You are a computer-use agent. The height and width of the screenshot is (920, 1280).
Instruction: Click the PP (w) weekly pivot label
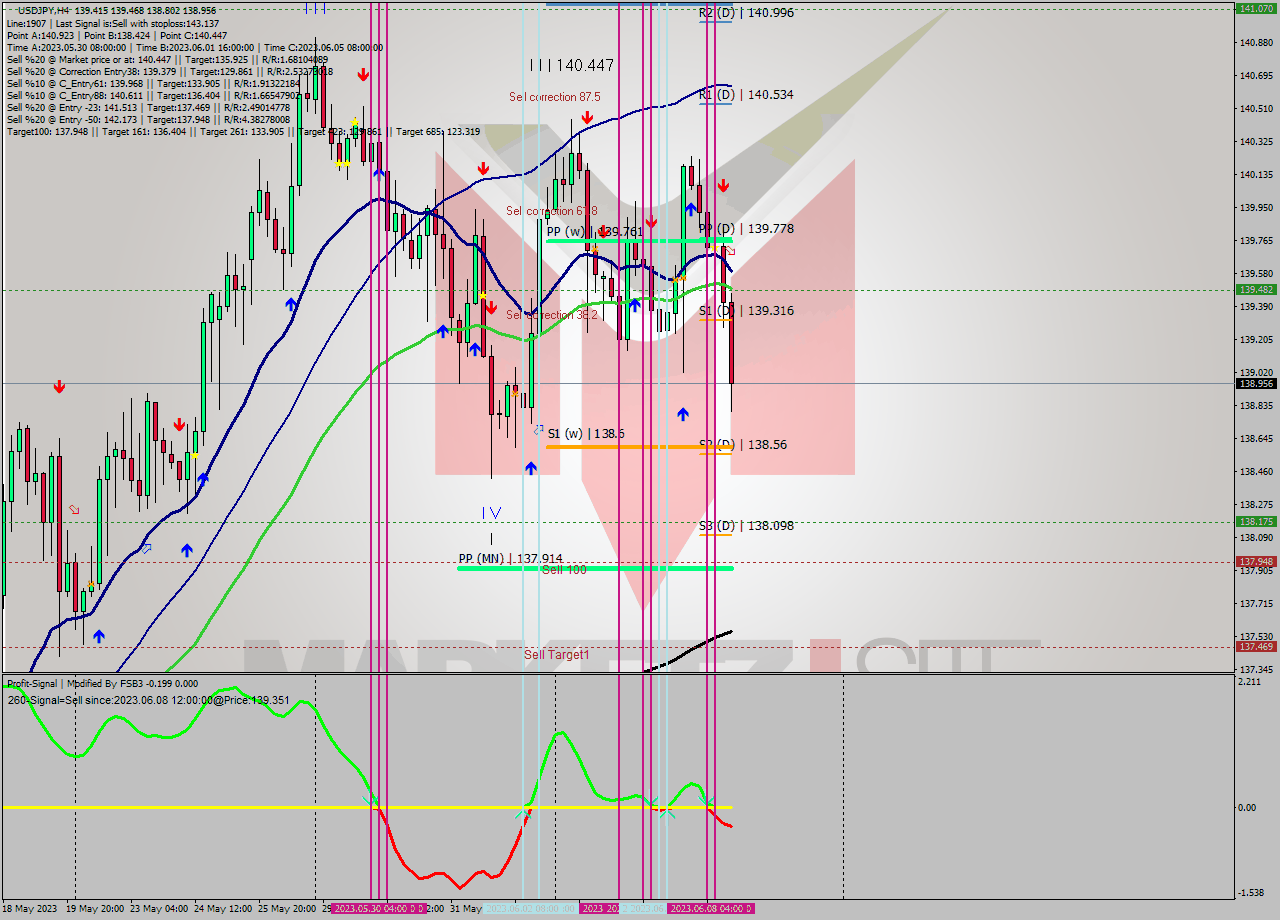click(594, 231)
